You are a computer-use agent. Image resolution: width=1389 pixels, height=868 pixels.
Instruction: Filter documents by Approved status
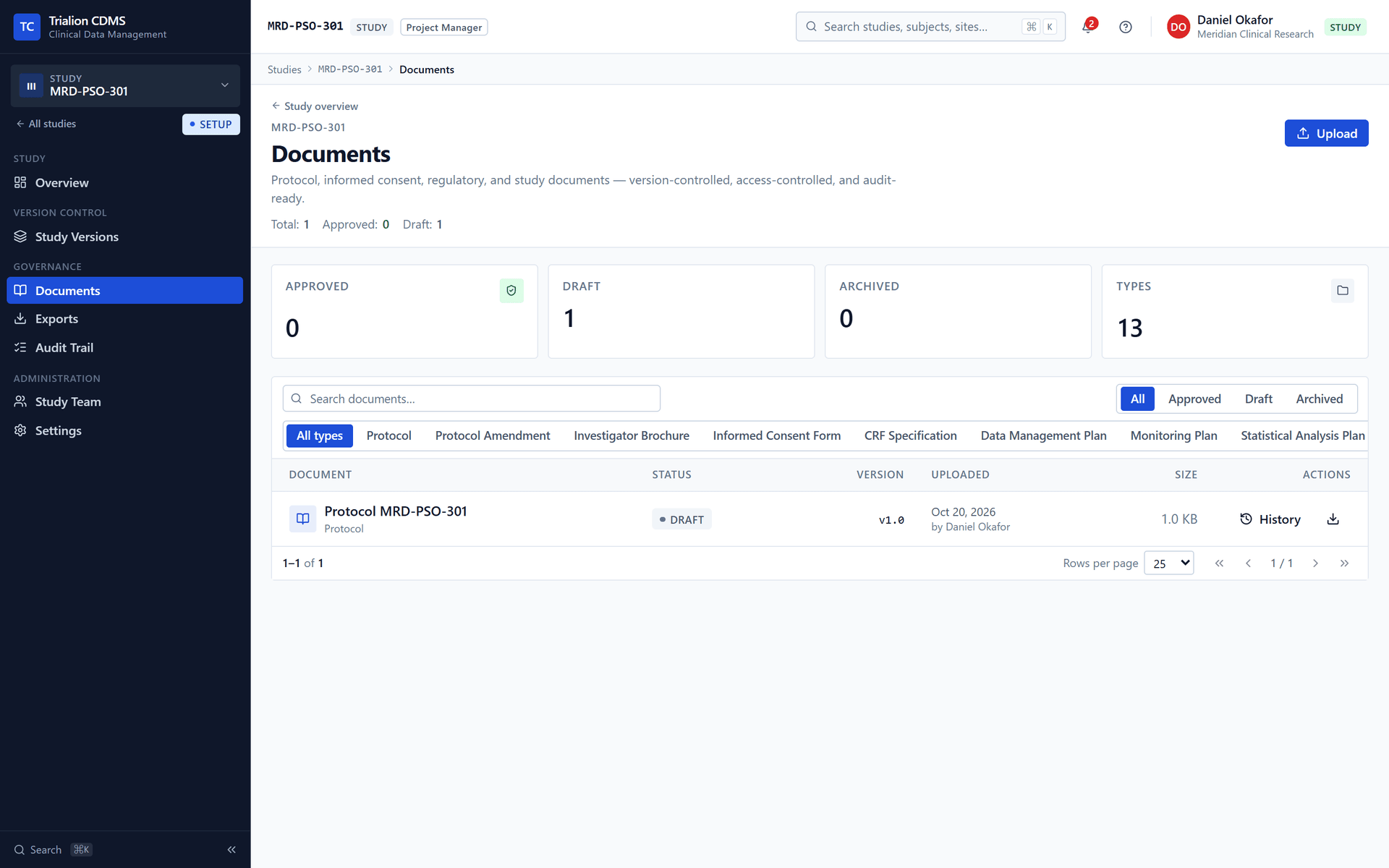click(1194, 399)
